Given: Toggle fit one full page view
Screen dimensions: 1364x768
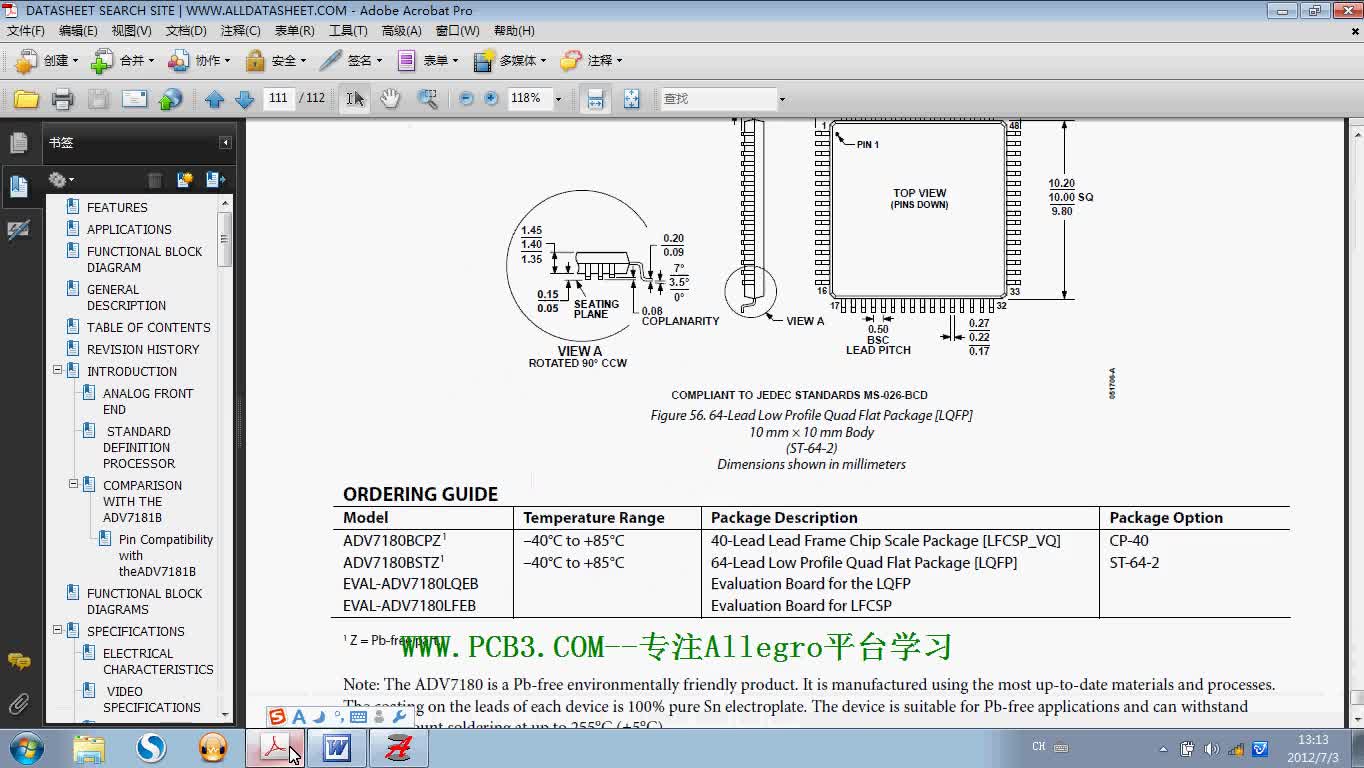Looking at the screenshot, I should (x=631, y=99).
